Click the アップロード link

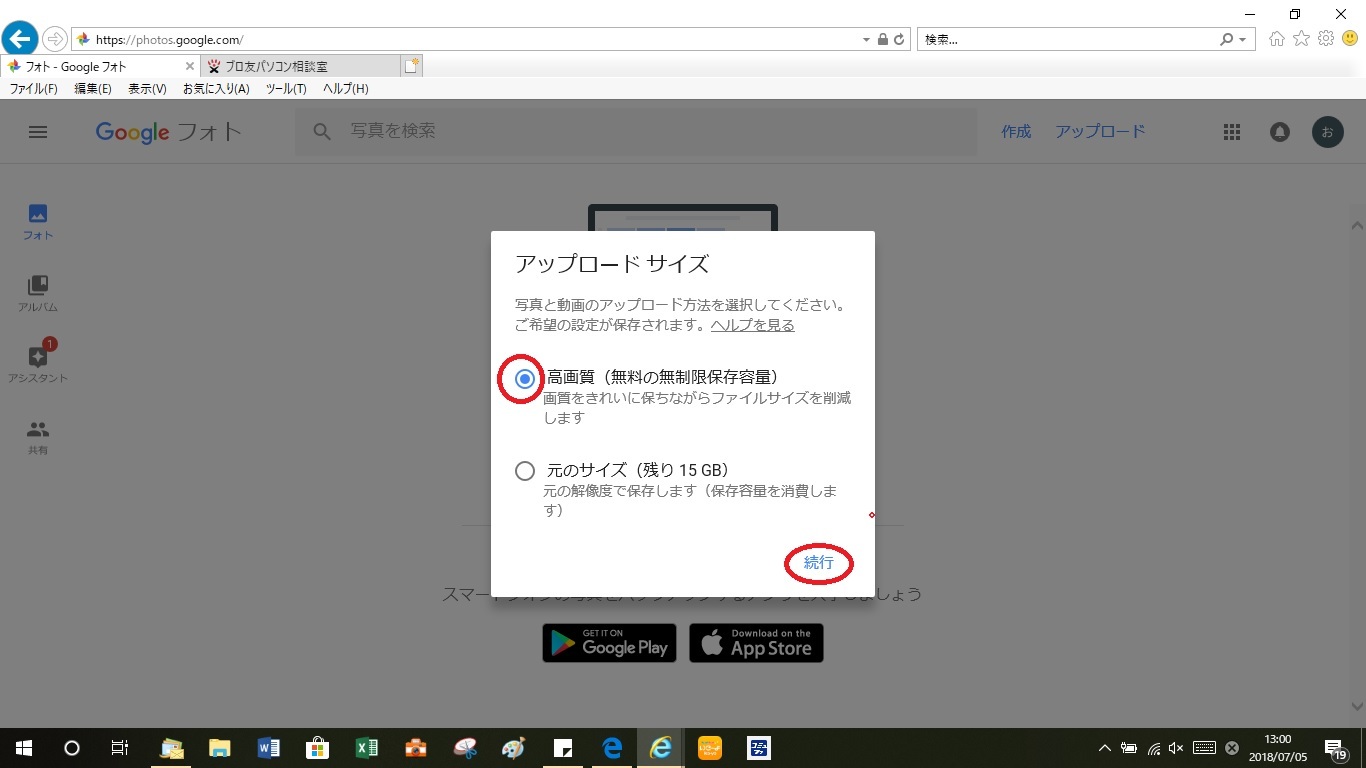1100,132
